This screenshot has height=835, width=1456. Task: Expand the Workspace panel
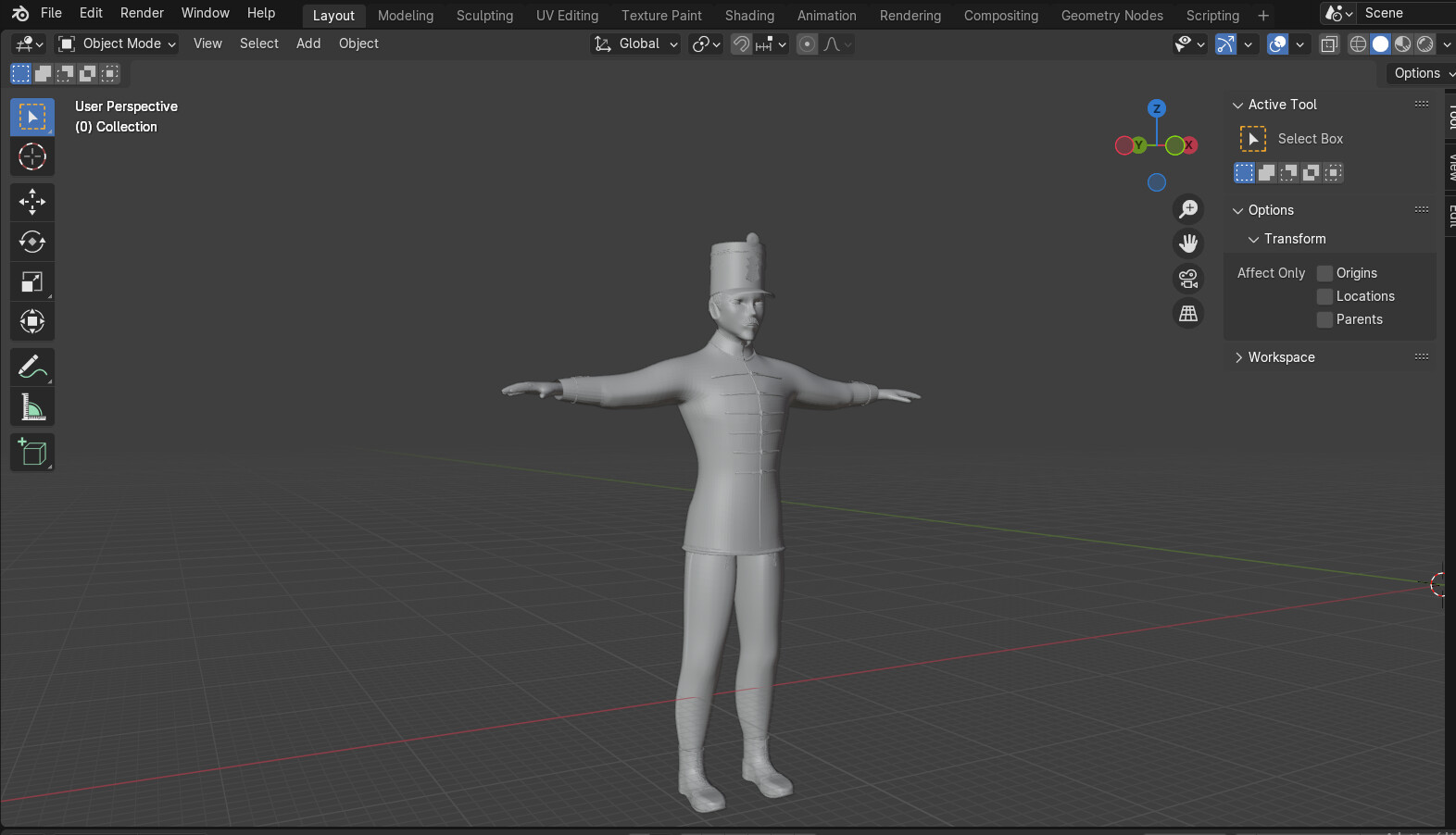(x=1238, y=357)
